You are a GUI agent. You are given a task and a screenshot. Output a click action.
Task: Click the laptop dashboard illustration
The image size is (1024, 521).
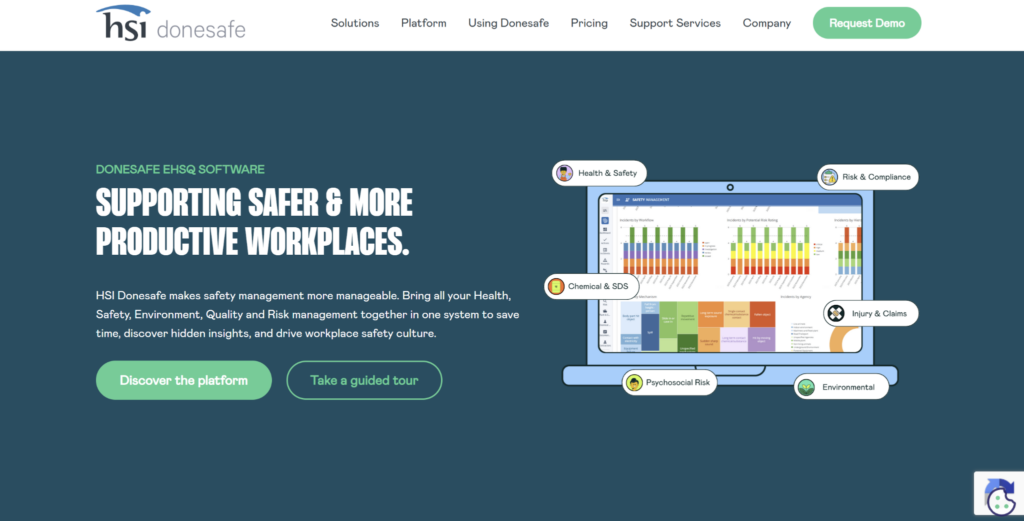click(730, 282)
